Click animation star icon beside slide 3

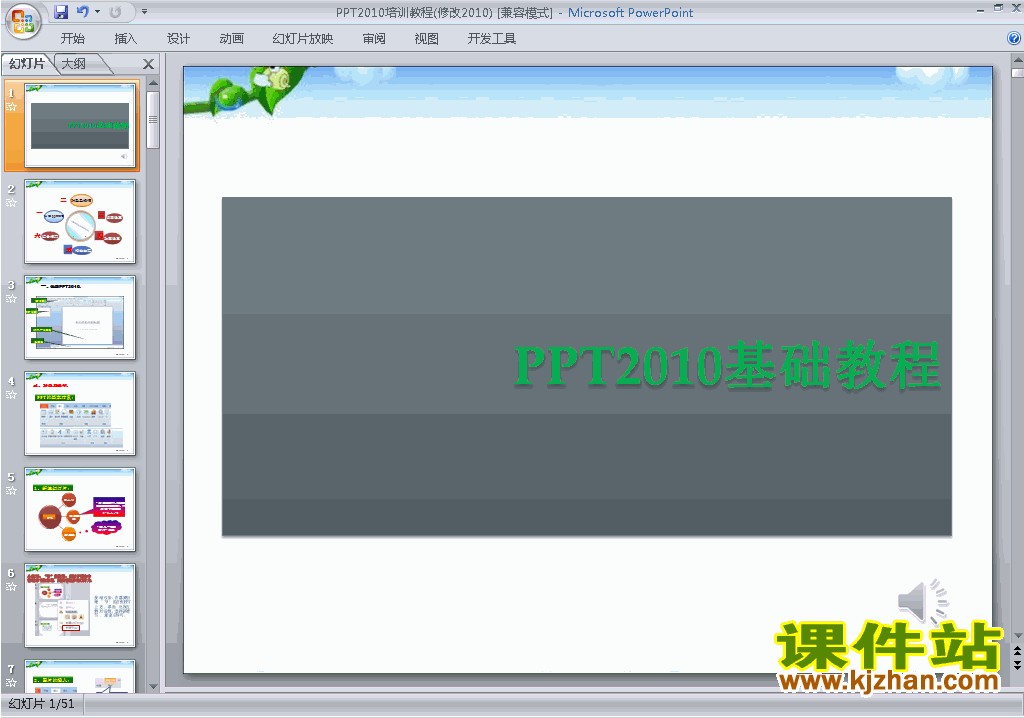tap(11, 299)
